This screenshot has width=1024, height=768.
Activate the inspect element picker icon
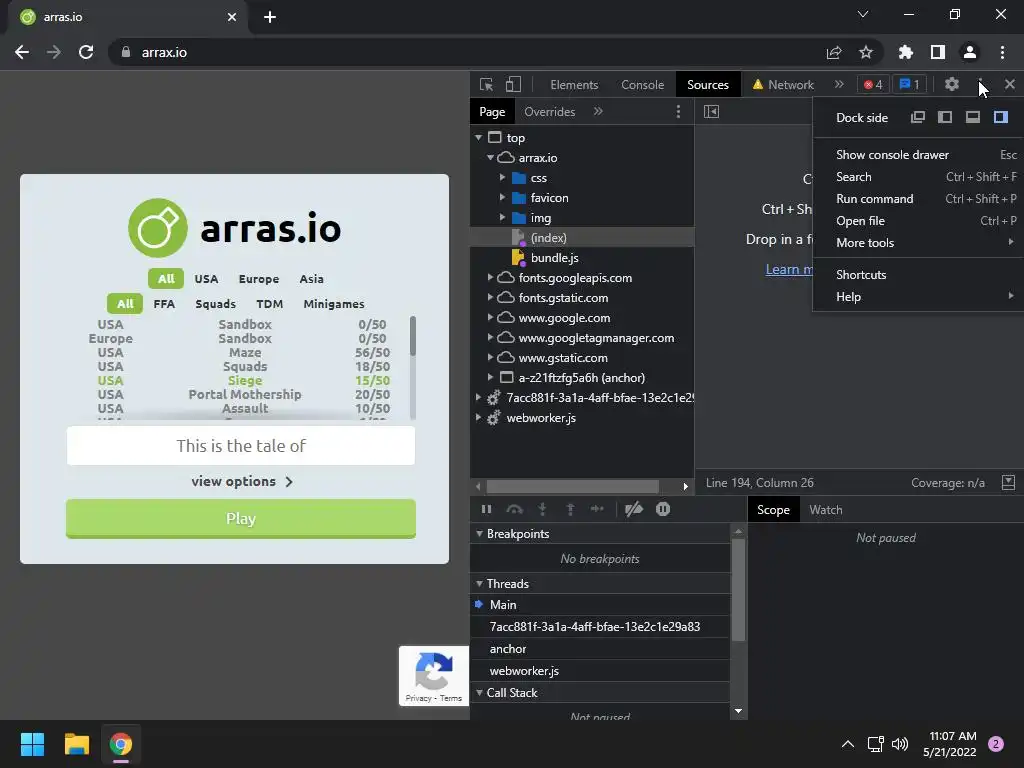pyautogui.click(x=486, y=84)
